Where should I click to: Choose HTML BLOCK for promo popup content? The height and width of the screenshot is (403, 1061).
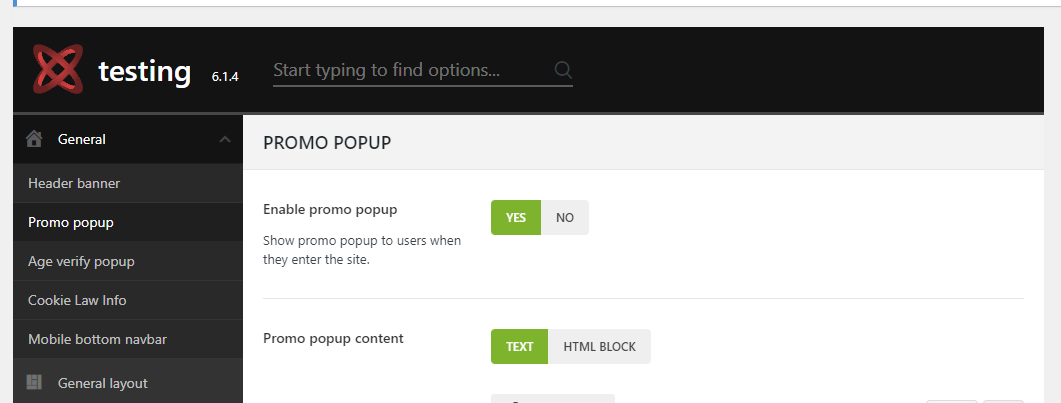pyautogui.click(x=599, y=347)
